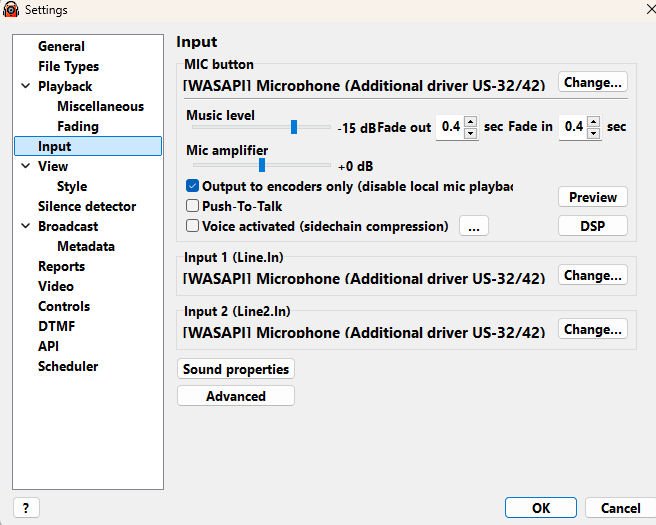The image size is (656, 525).
Task: Click the Preview microphone button
Action: [x=593, y=197]
